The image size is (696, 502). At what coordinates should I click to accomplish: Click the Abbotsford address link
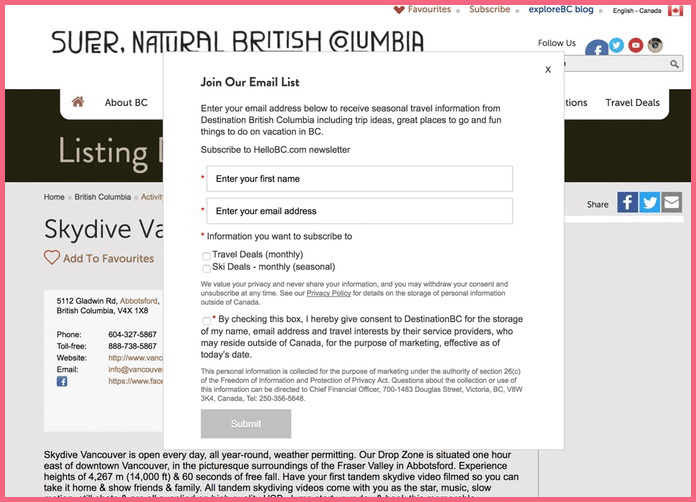click(x=138, y=300)
